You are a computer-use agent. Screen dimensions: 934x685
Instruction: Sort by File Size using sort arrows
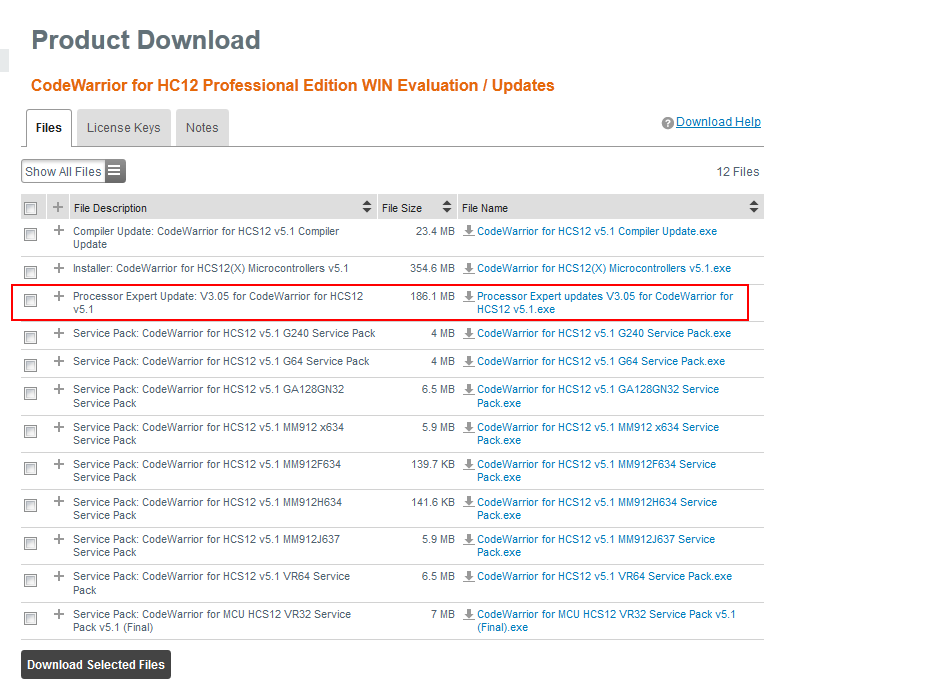[x=447, y=207]
